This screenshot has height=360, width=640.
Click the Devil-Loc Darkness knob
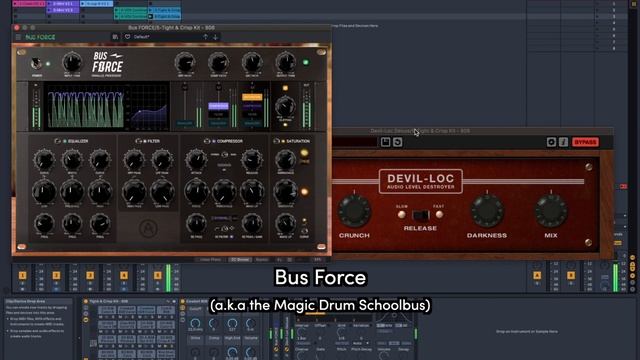(487, 211)
